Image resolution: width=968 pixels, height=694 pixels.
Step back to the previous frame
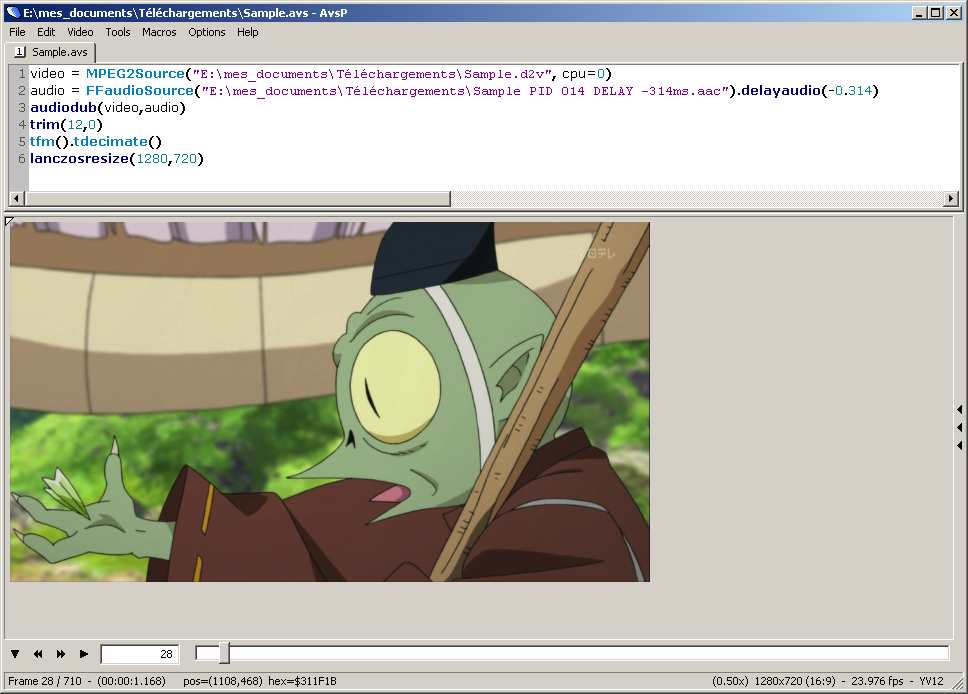38,654
